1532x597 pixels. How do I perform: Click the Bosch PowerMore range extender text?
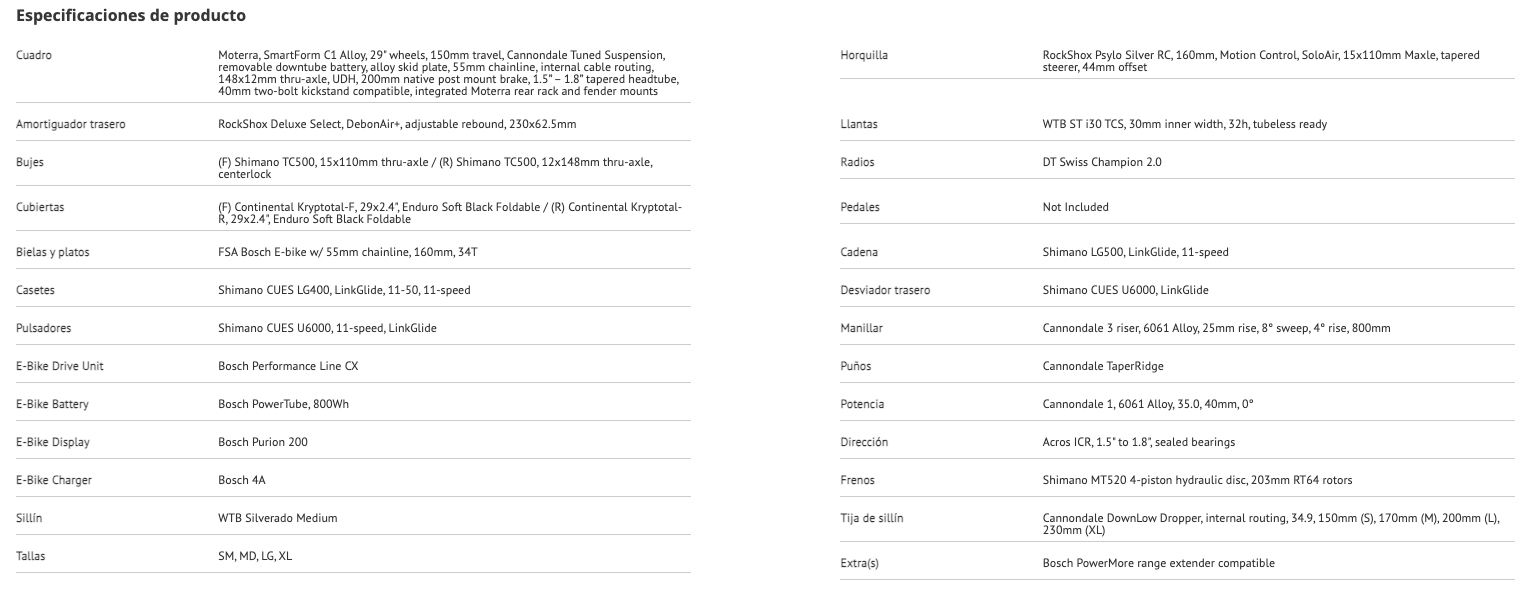point(1158,563)
